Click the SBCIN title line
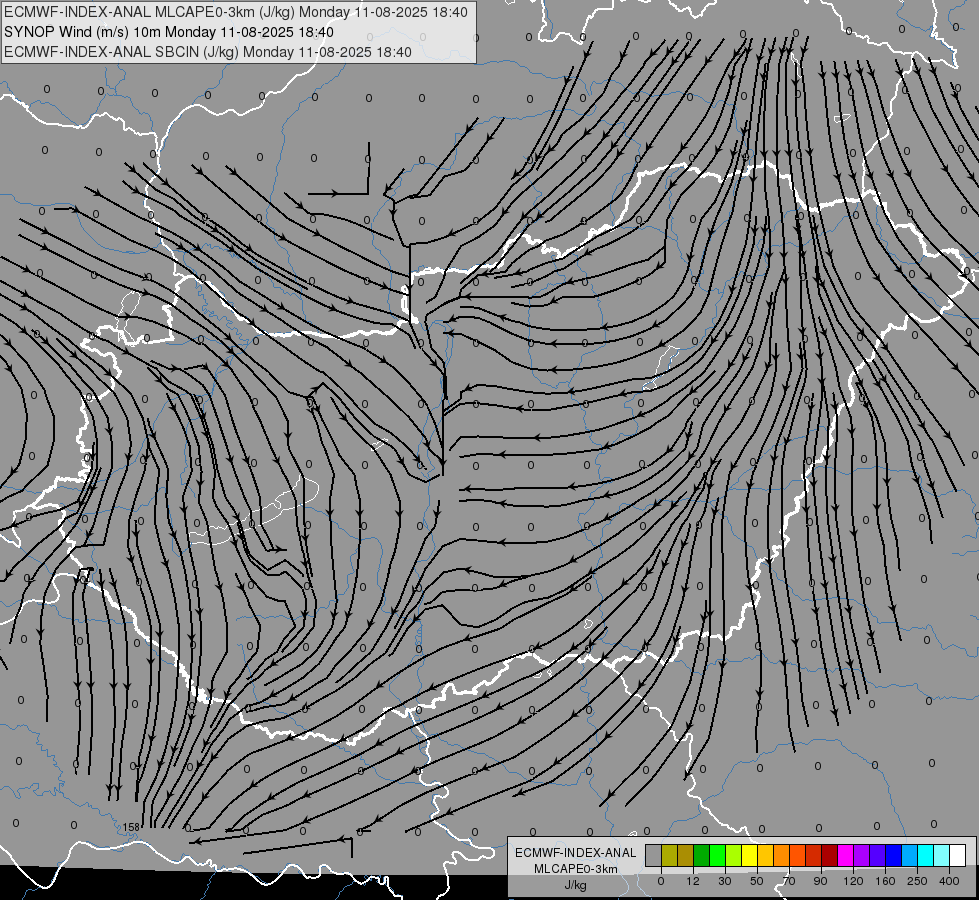 coord(208,52)
